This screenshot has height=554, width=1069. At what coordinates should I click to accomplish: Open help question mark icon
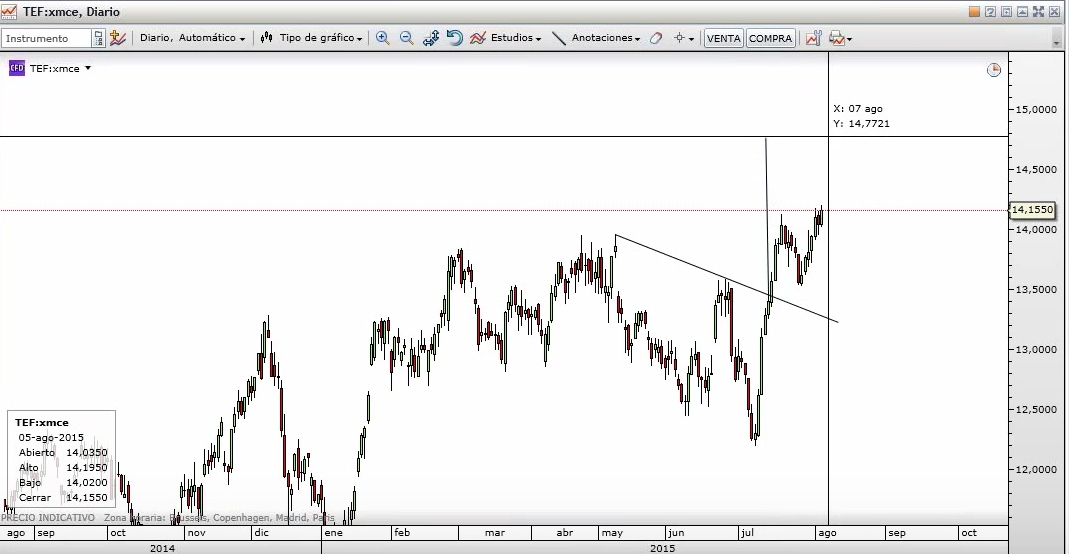[x=991, y=12]
